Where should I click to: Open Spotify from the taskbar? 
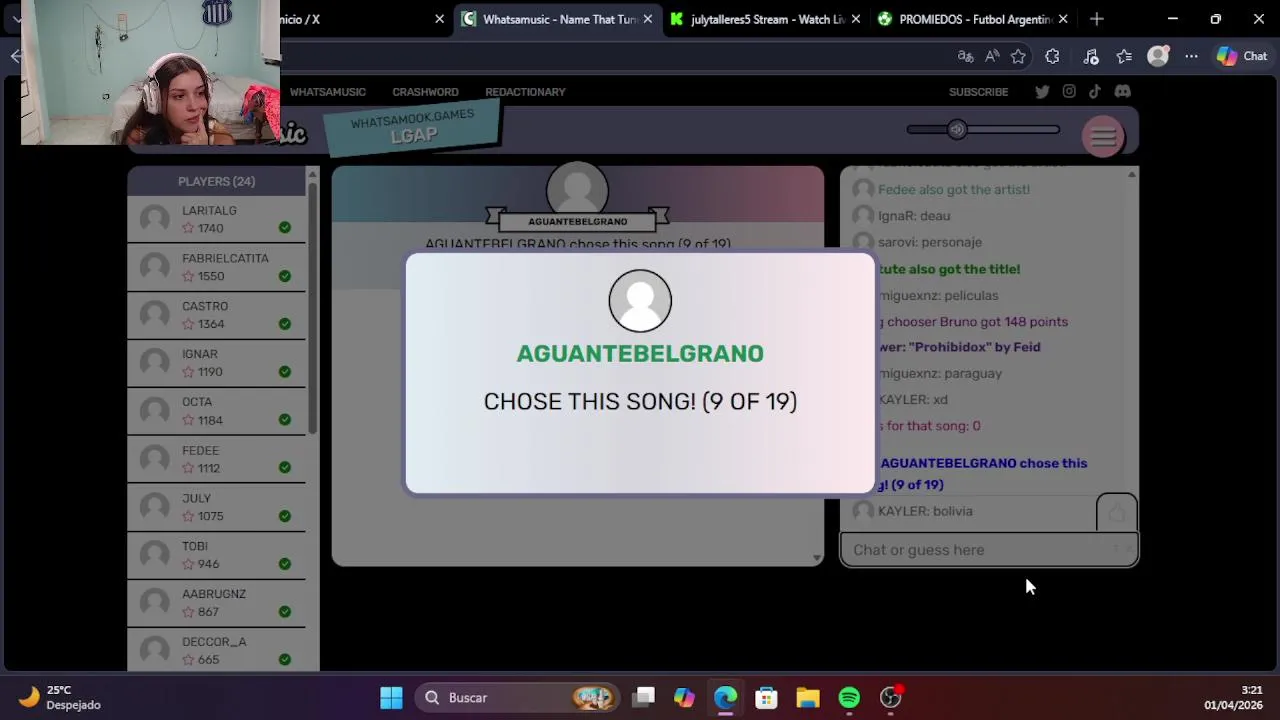click(849, 698)
